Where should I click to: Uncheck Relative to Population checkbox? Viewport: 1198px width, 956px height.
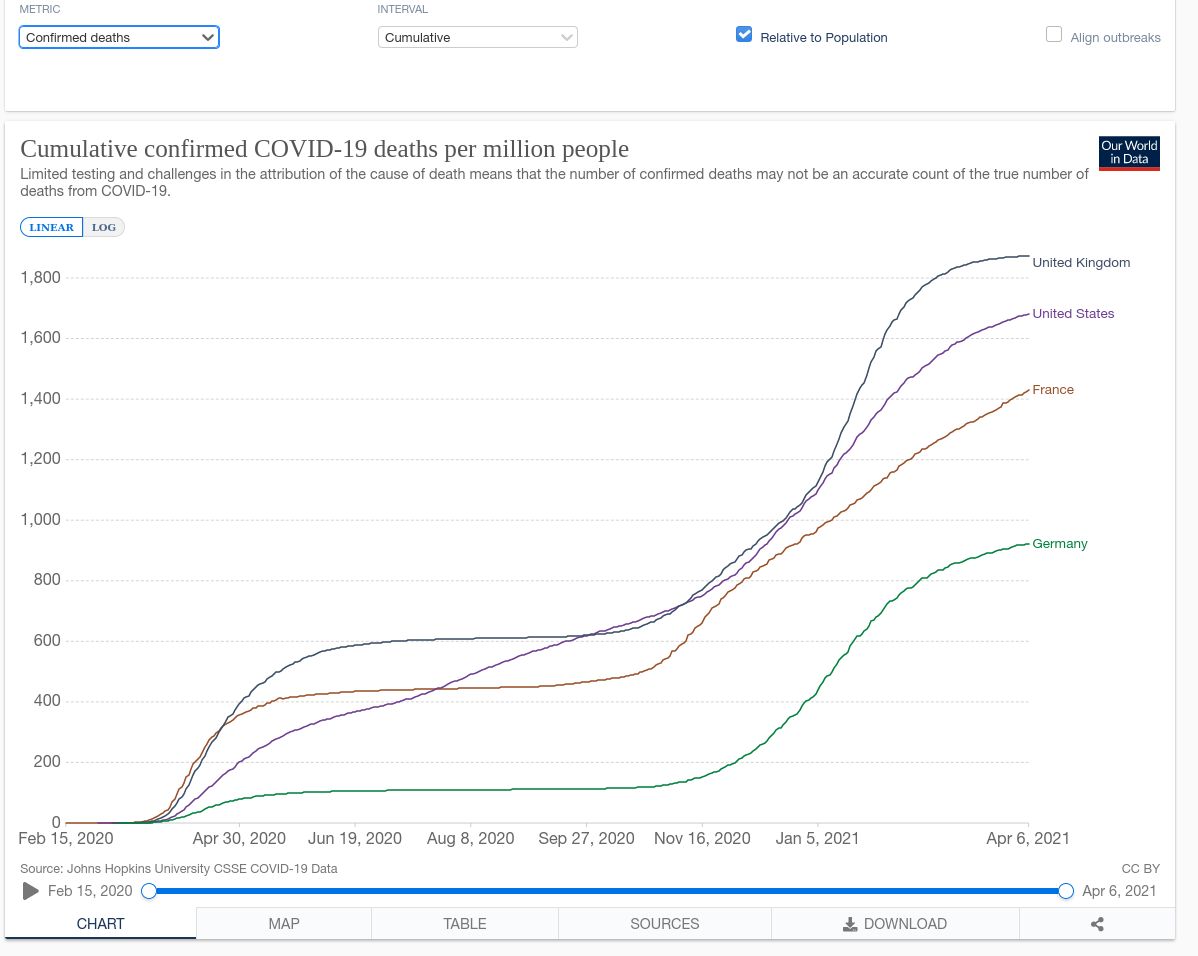click(x=744, y=35)
